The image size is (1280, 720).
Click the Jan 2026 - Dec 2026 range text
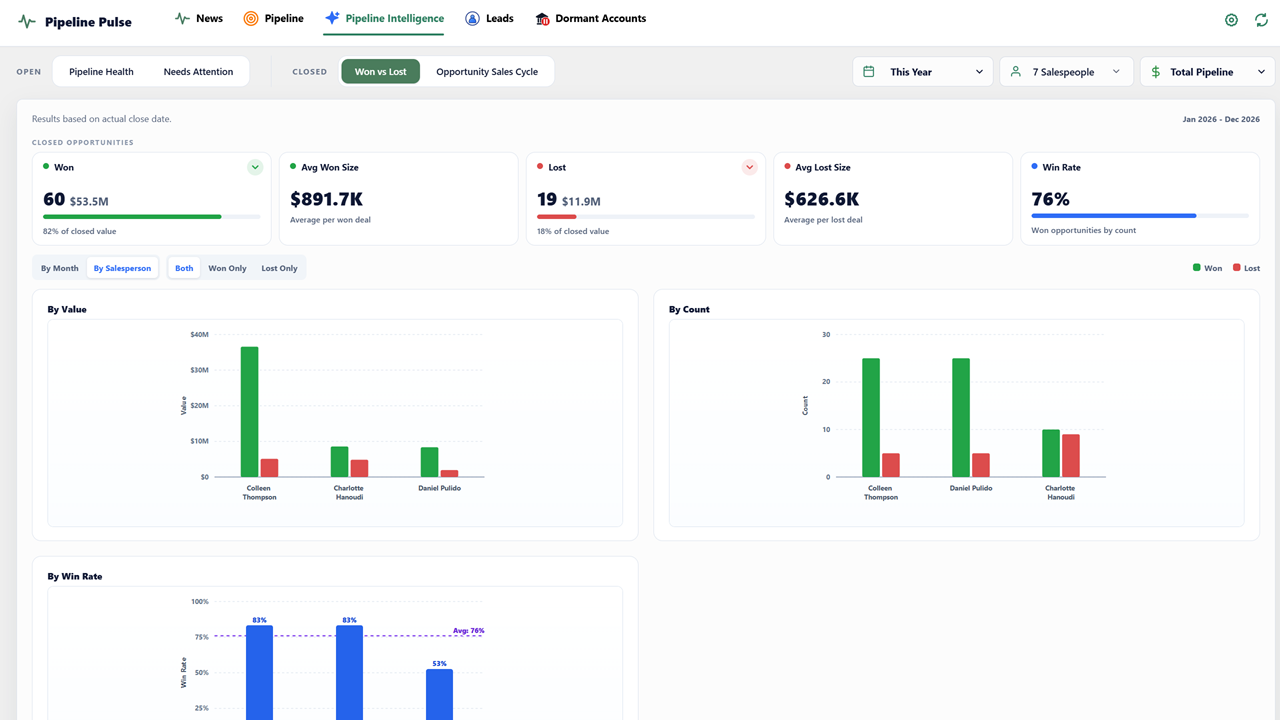coord(1221,119)
